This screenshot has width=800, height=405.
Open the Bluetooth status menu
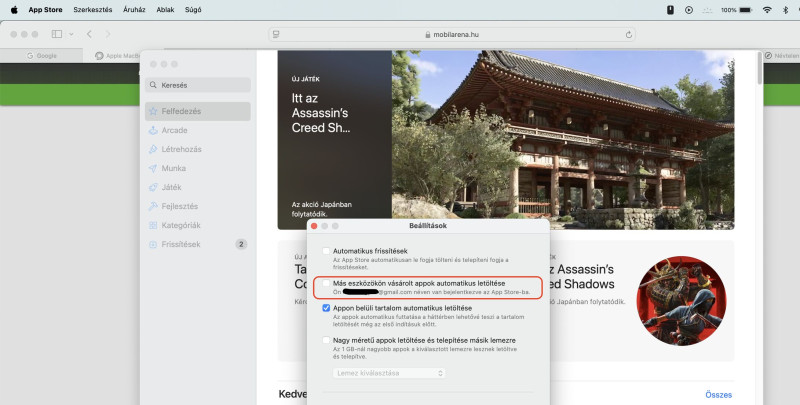786,10
